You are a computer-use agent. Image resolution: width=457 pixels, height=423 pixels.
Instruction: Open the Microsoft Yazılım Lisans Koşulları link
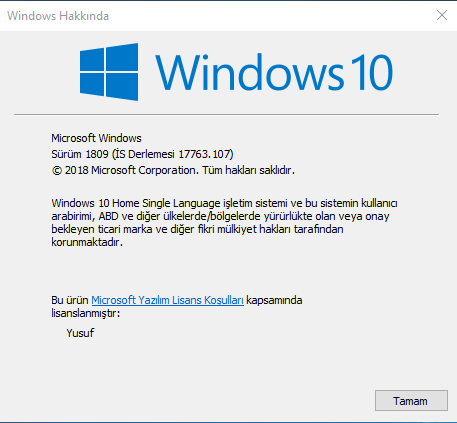click(x=167, y=300)
